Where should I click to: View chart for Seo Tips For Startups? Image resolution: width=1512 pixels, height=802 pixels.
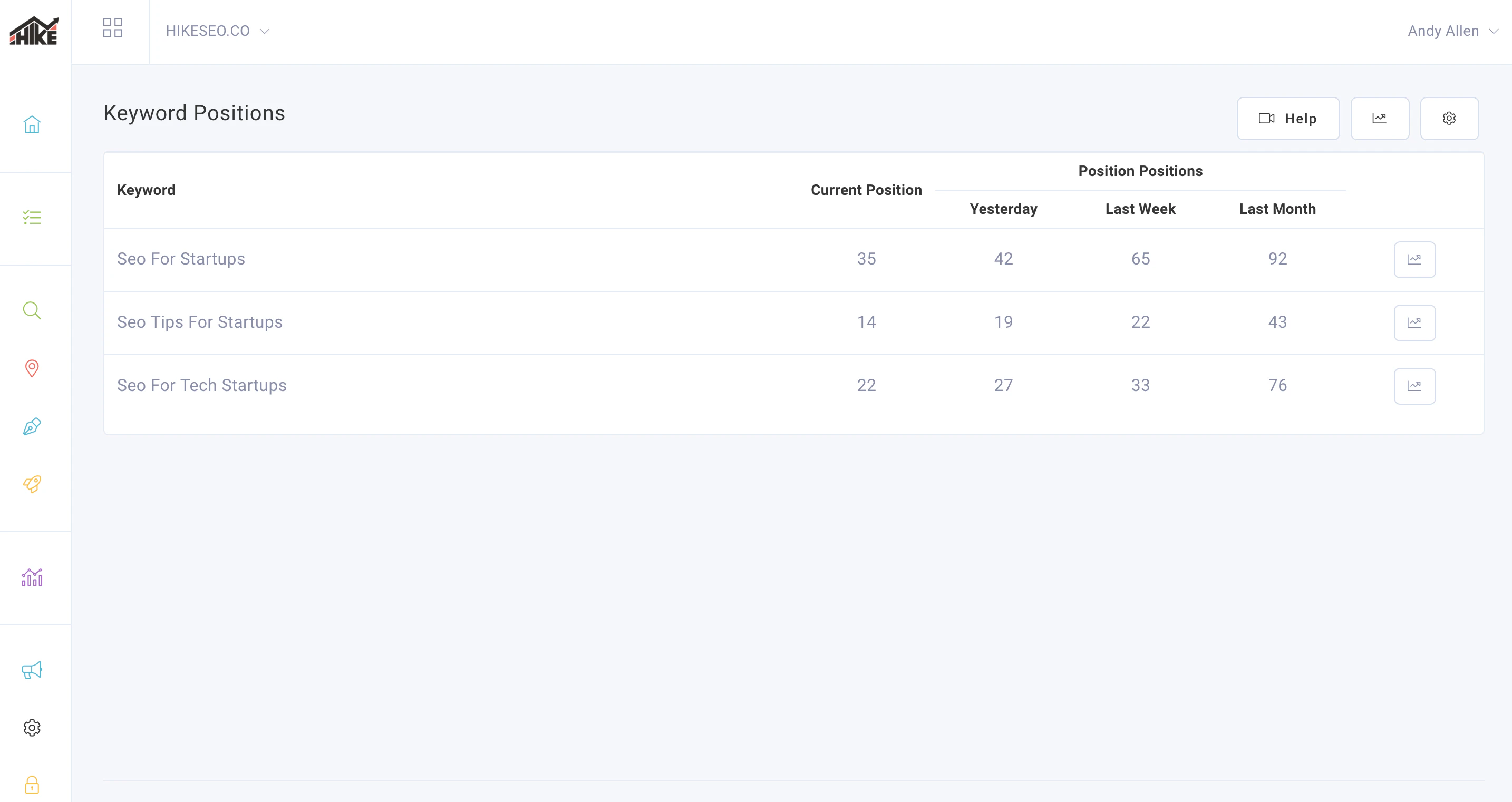click(x=1414, y=322)
